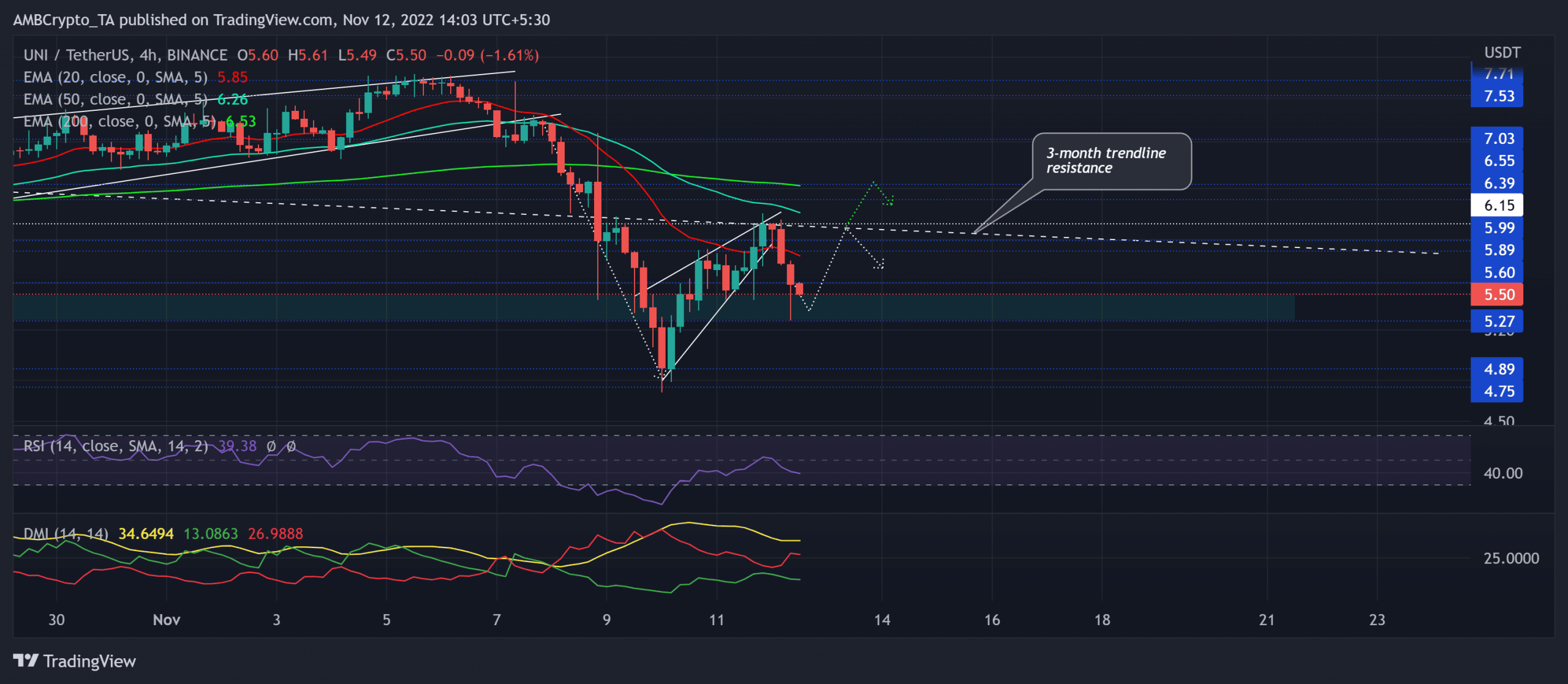Click the EMA 200 indicator legend
This screenshot has height=684, width=1568.
point(119,121)
